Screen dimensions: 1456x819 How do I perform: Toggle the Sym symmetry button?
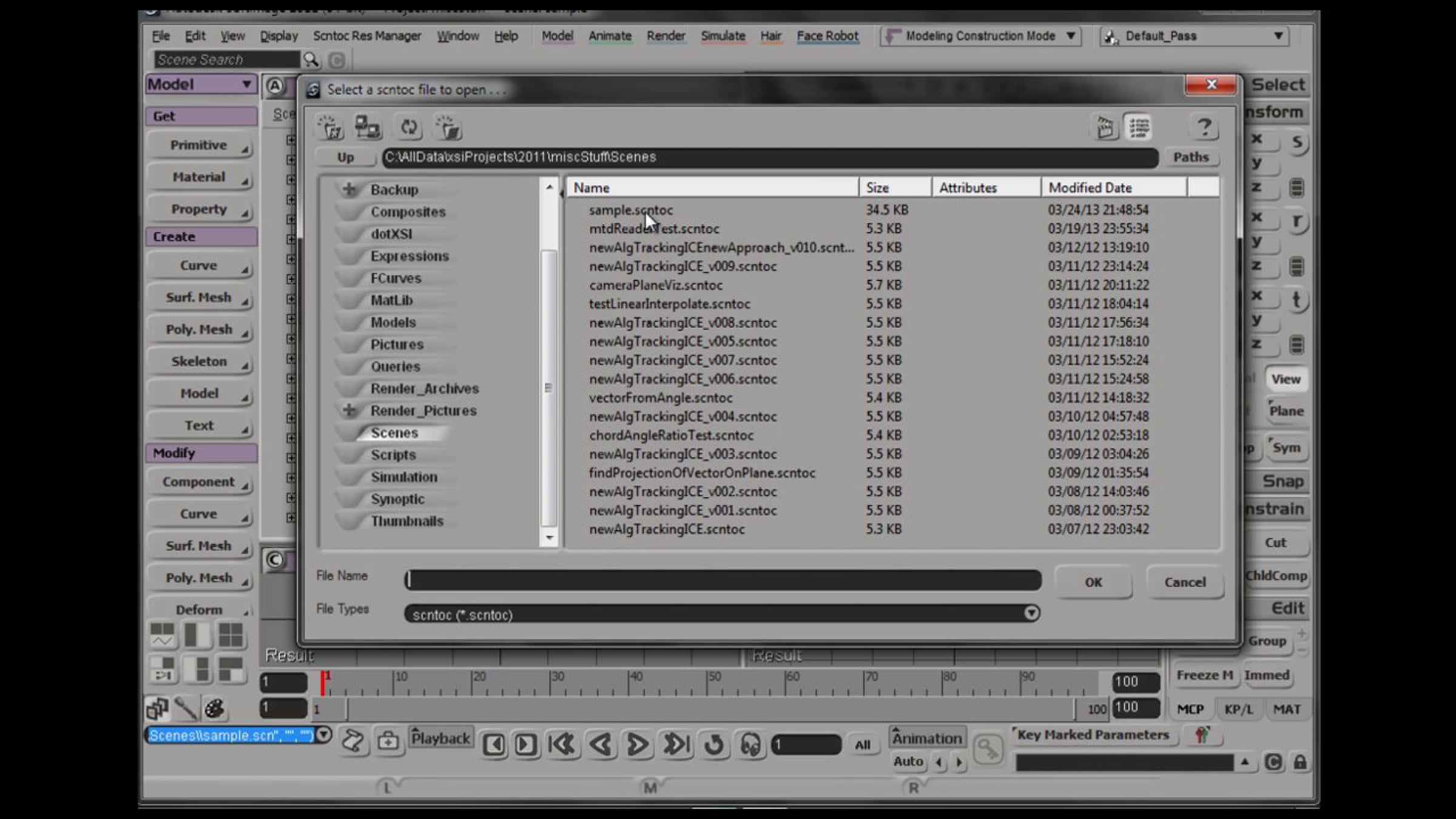click(1286, 448)
